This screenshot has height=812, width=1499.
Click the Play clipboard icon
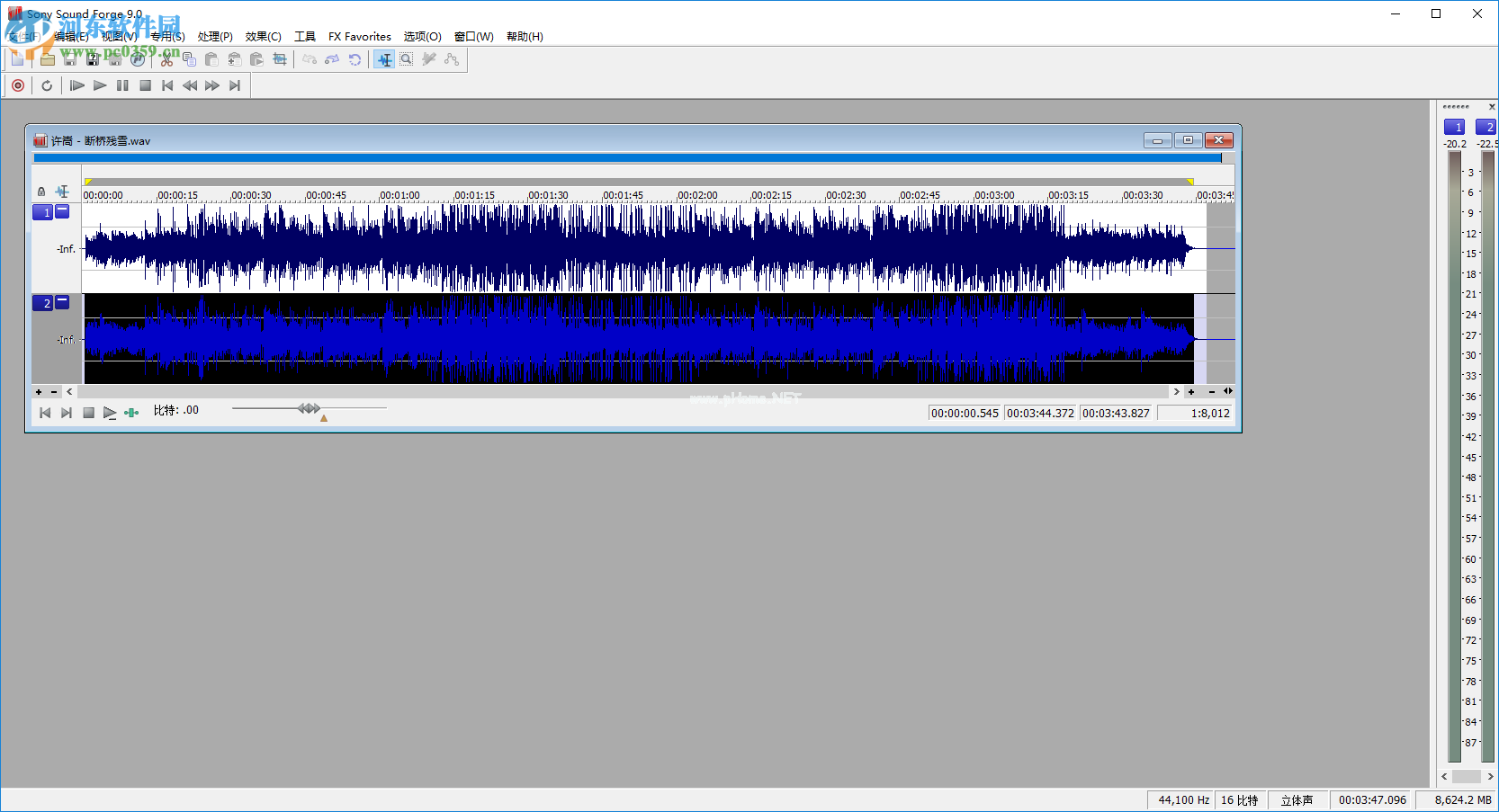click(256, 59)
